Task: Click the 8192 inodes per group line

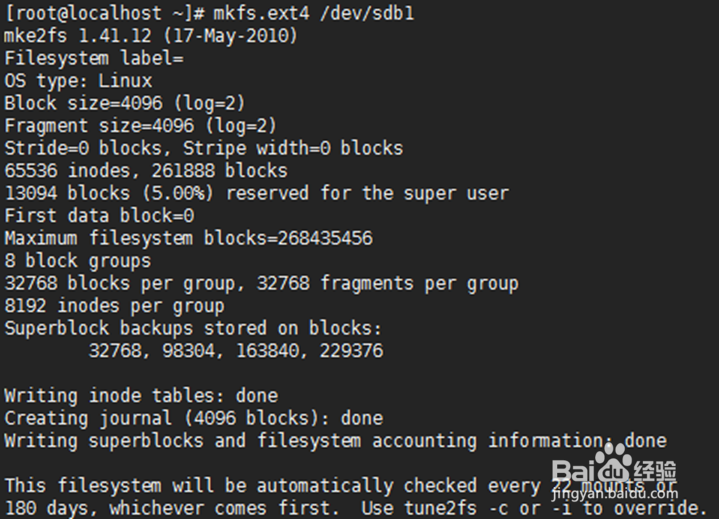Action: [x=114, y=305]
